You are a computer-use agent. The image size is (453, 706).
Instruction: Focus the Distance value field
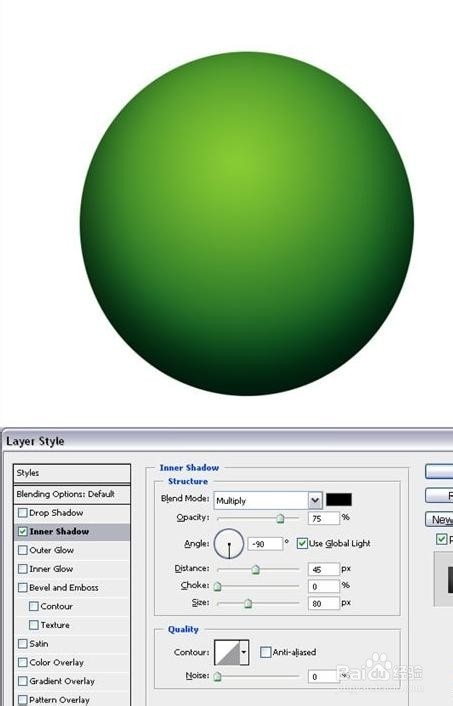coord(324,570)
